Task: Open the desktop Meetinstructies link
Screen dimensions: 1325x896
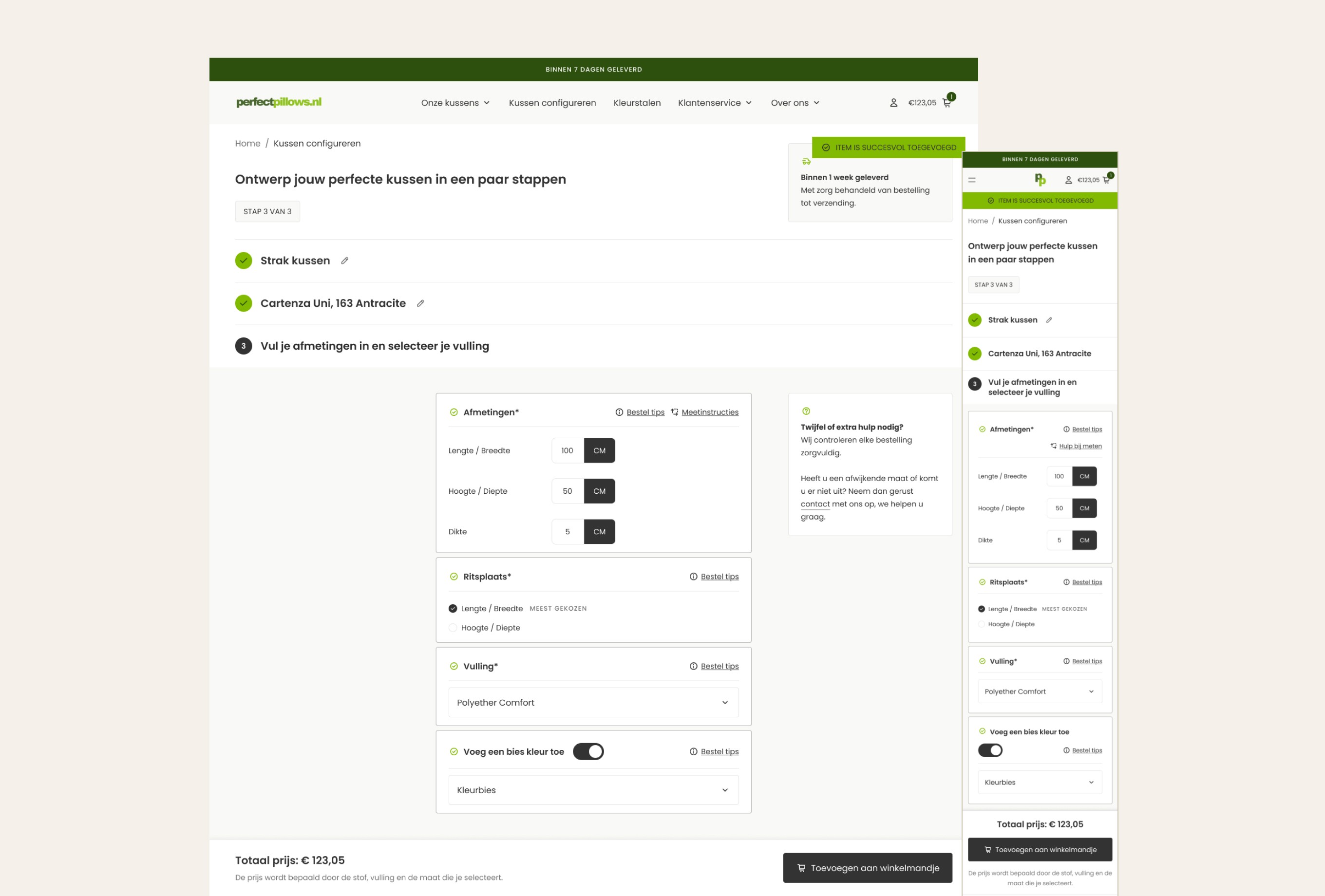Action: (709, 412)
